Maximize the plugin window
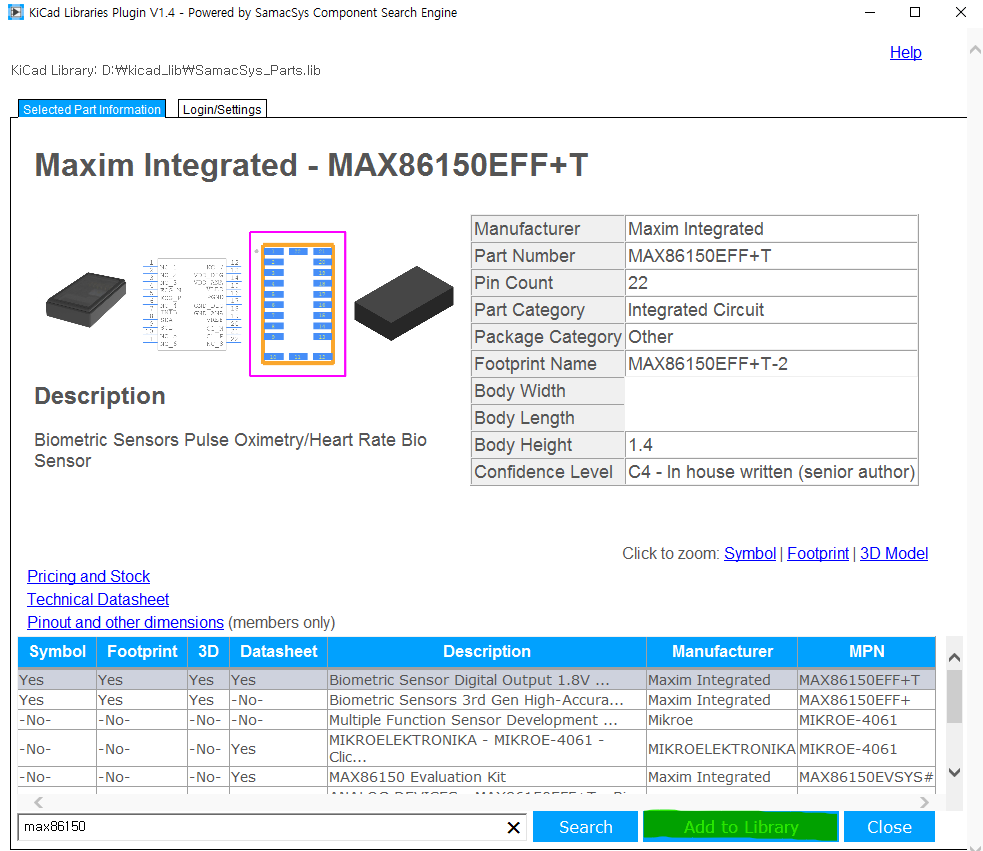983x851 pixels. (915, 13)
